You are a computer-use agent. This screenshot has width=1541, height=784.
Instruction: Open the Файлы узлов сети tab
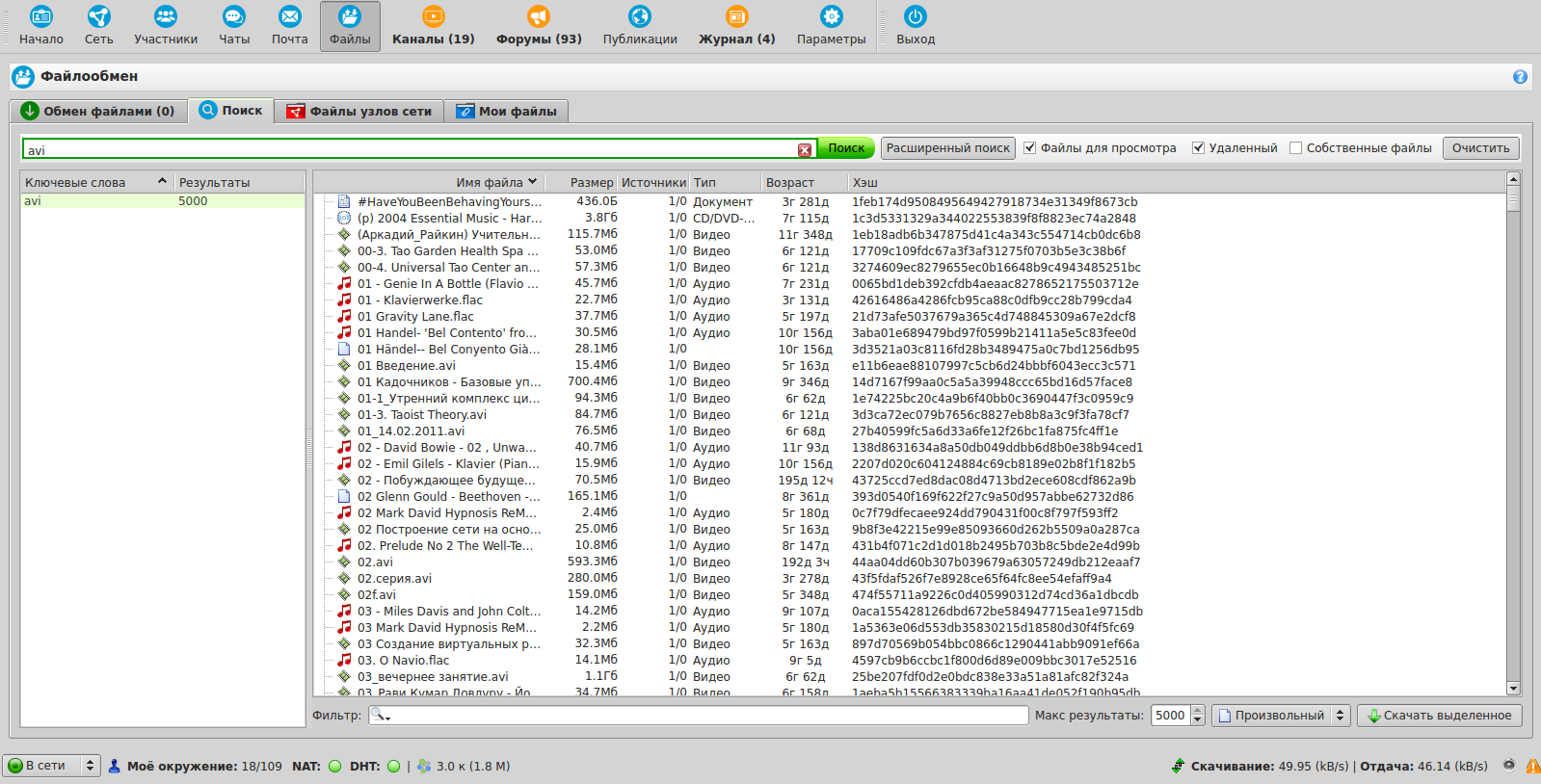coord(359,111)
